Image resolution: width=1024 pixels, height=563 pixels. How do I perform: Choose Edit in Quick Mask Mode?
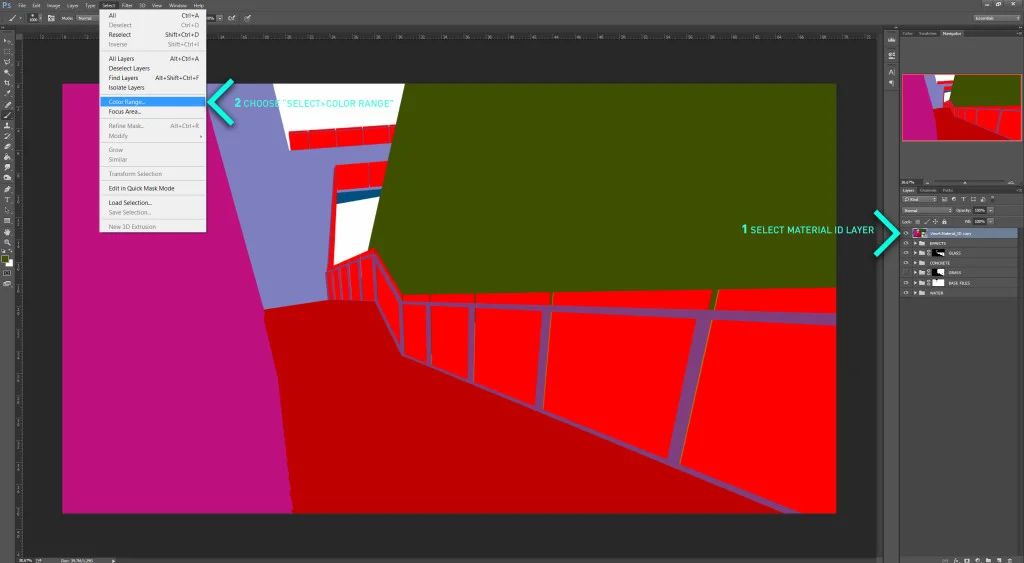click(x=153, y=188)
